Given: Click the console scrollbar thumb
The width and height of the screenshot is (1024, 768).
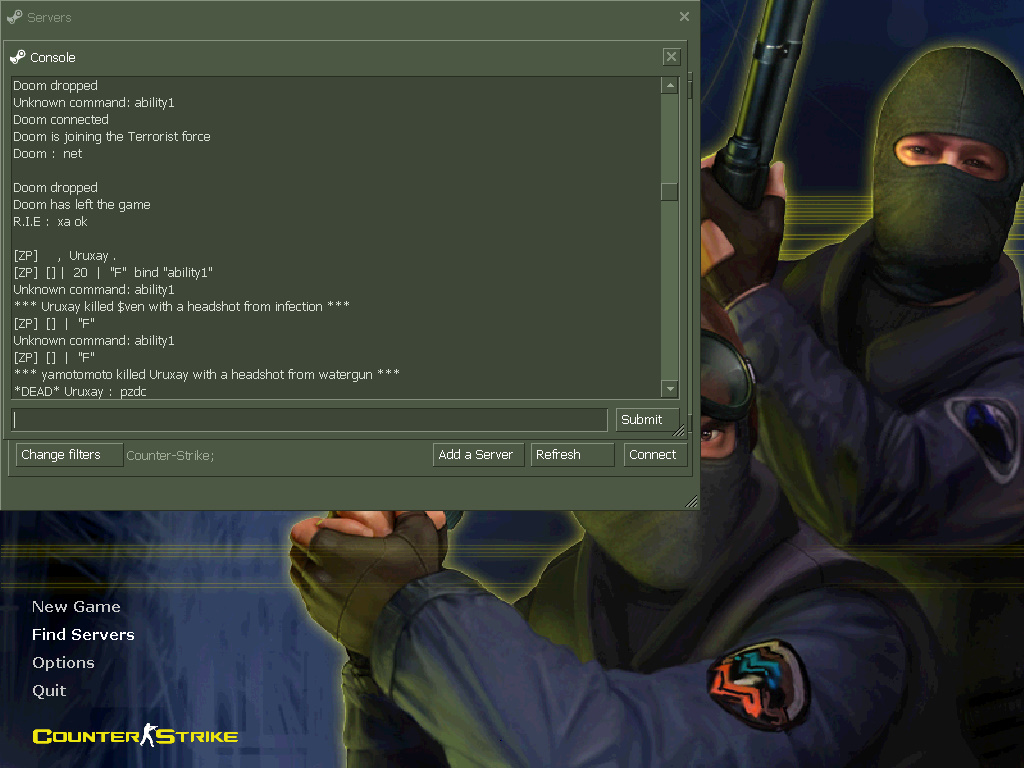Looking at the screenshot, I should [669, 191].
